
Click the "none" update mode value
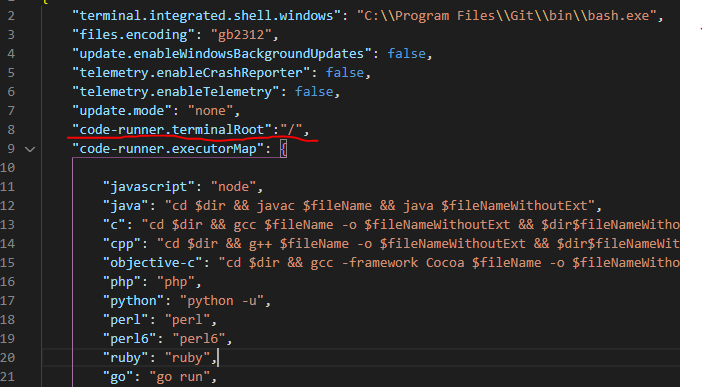(210, 111)
